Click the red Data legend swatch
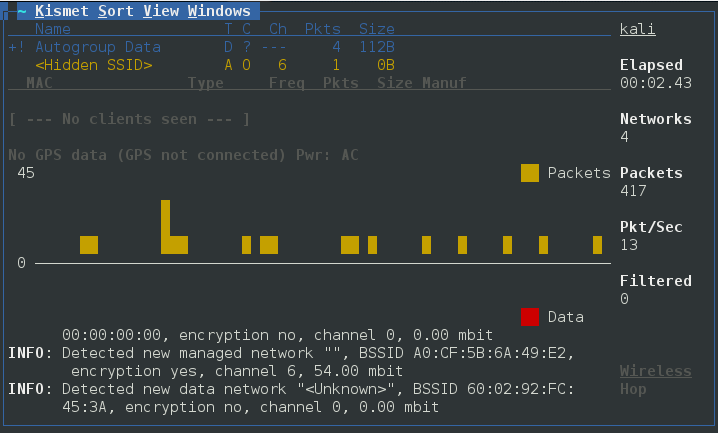Viewport: 718px width, 433px height. point(530,317)
